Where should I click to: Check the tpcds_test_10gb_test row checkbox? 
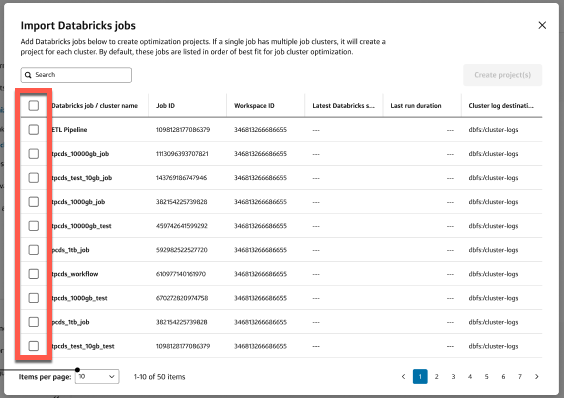[34, 346]
